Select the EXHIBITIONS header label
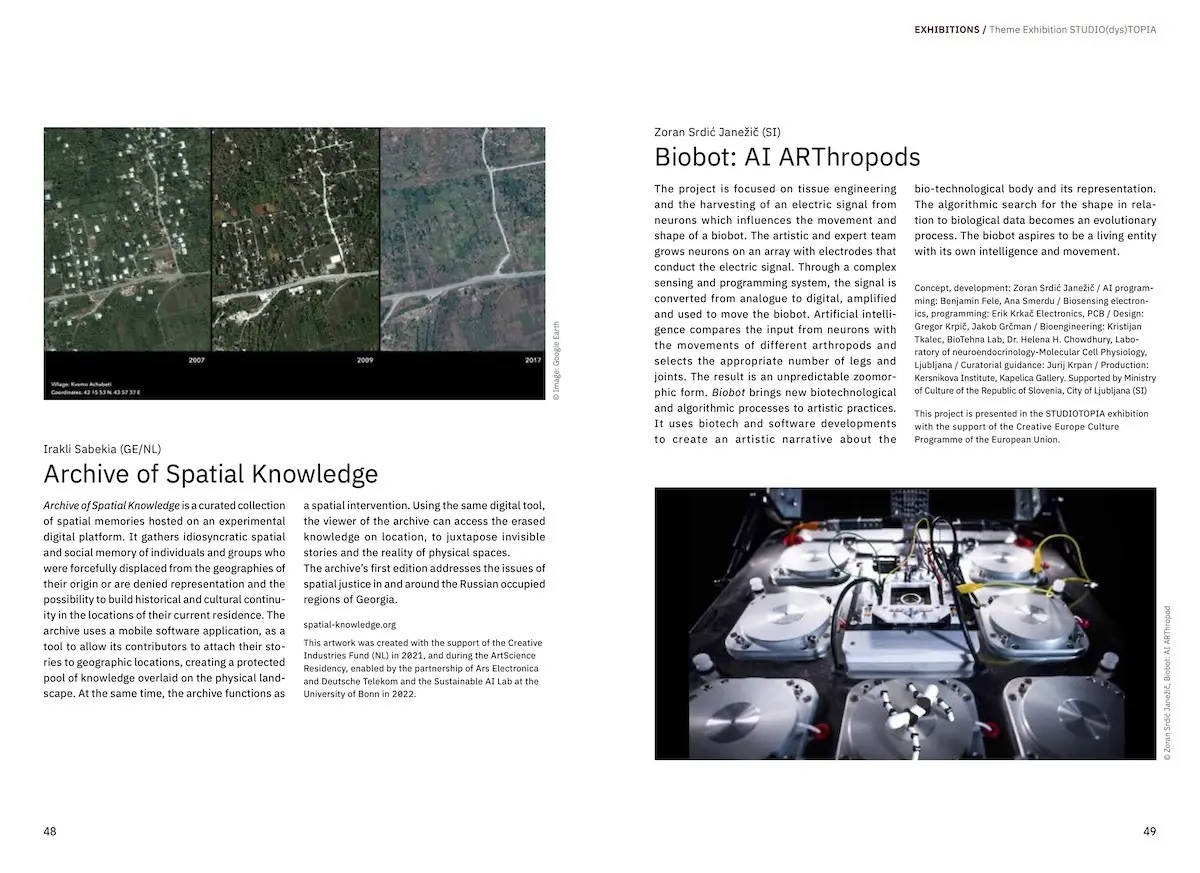 point(947,30)
